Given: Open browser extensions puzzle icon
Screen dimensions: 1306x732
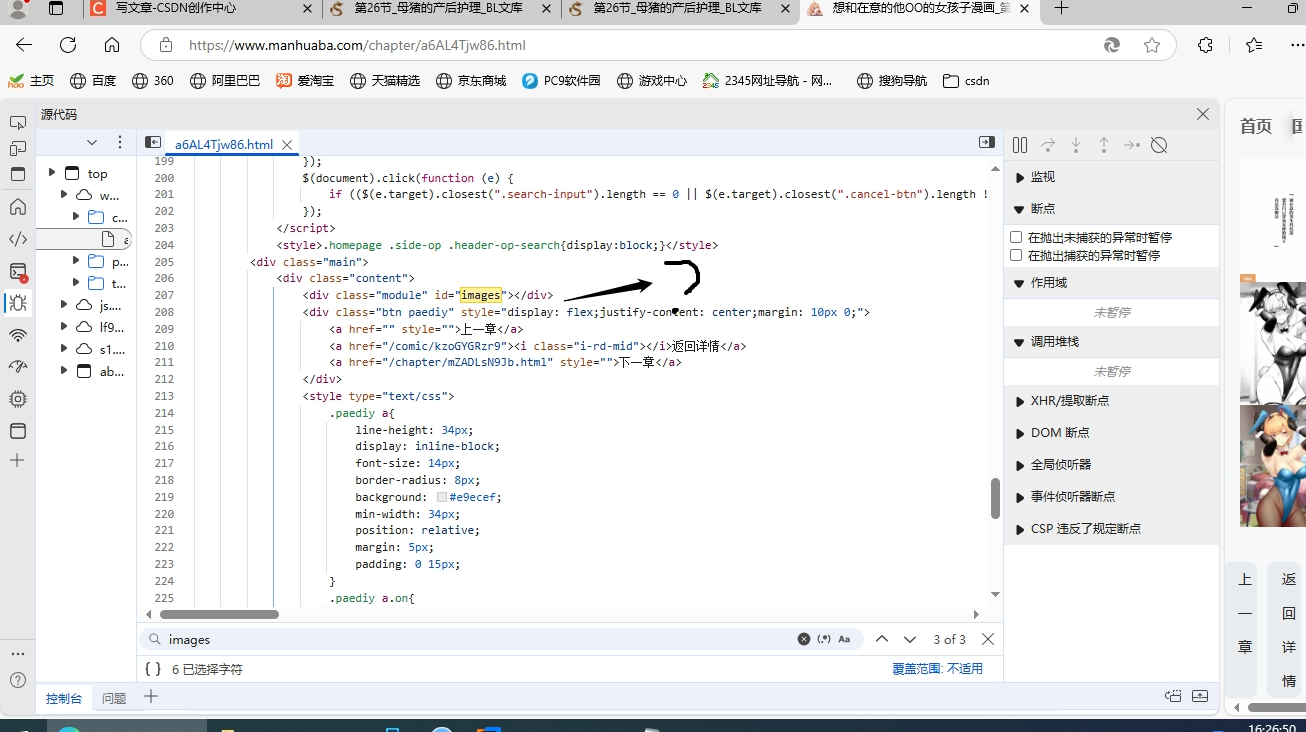Looking at the screenshot, I should pos(1205,45).
